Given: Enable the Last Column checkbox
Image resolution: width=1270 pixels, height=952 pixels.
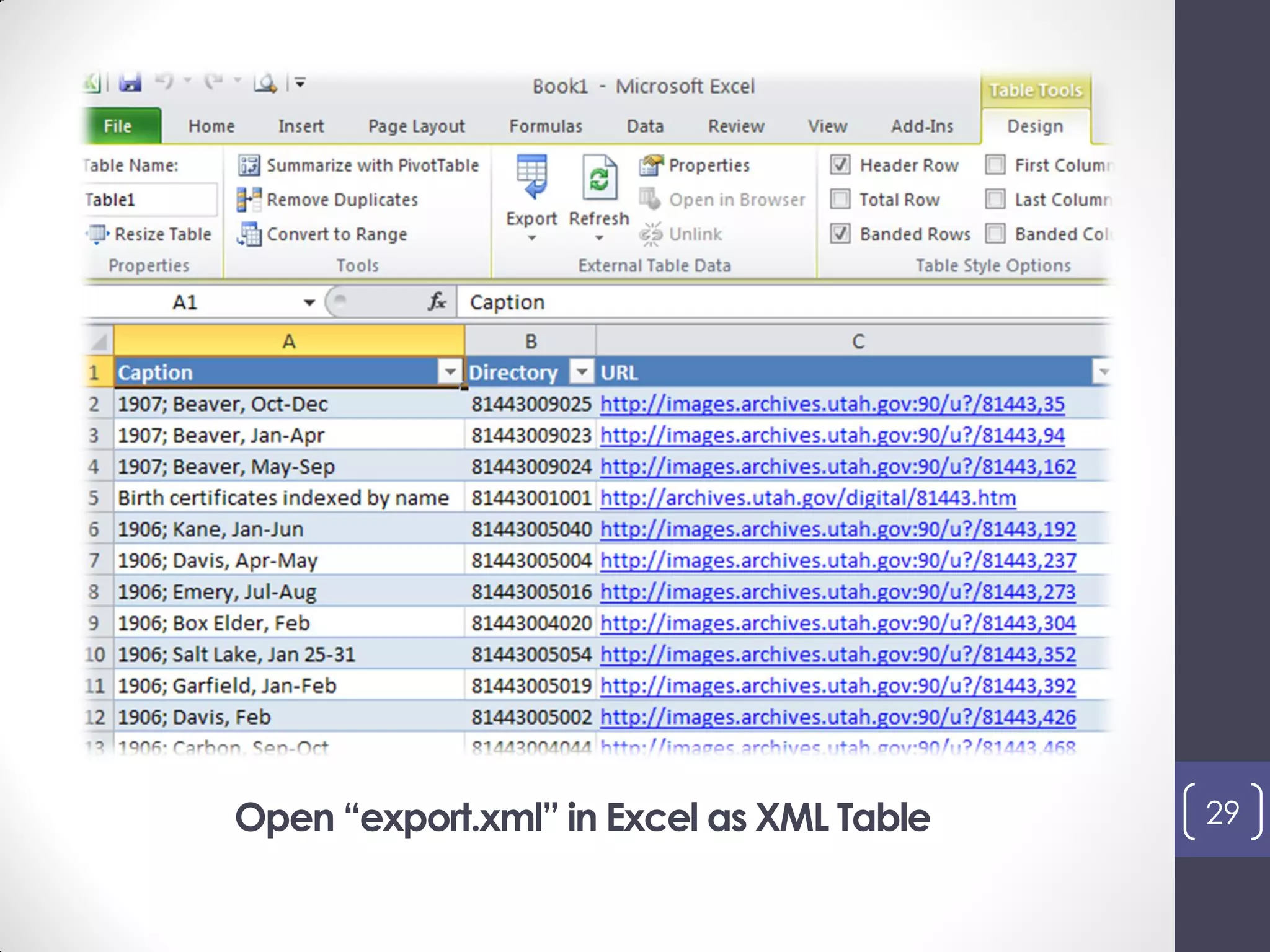Looking at the screenshot, I should [995, 200].
